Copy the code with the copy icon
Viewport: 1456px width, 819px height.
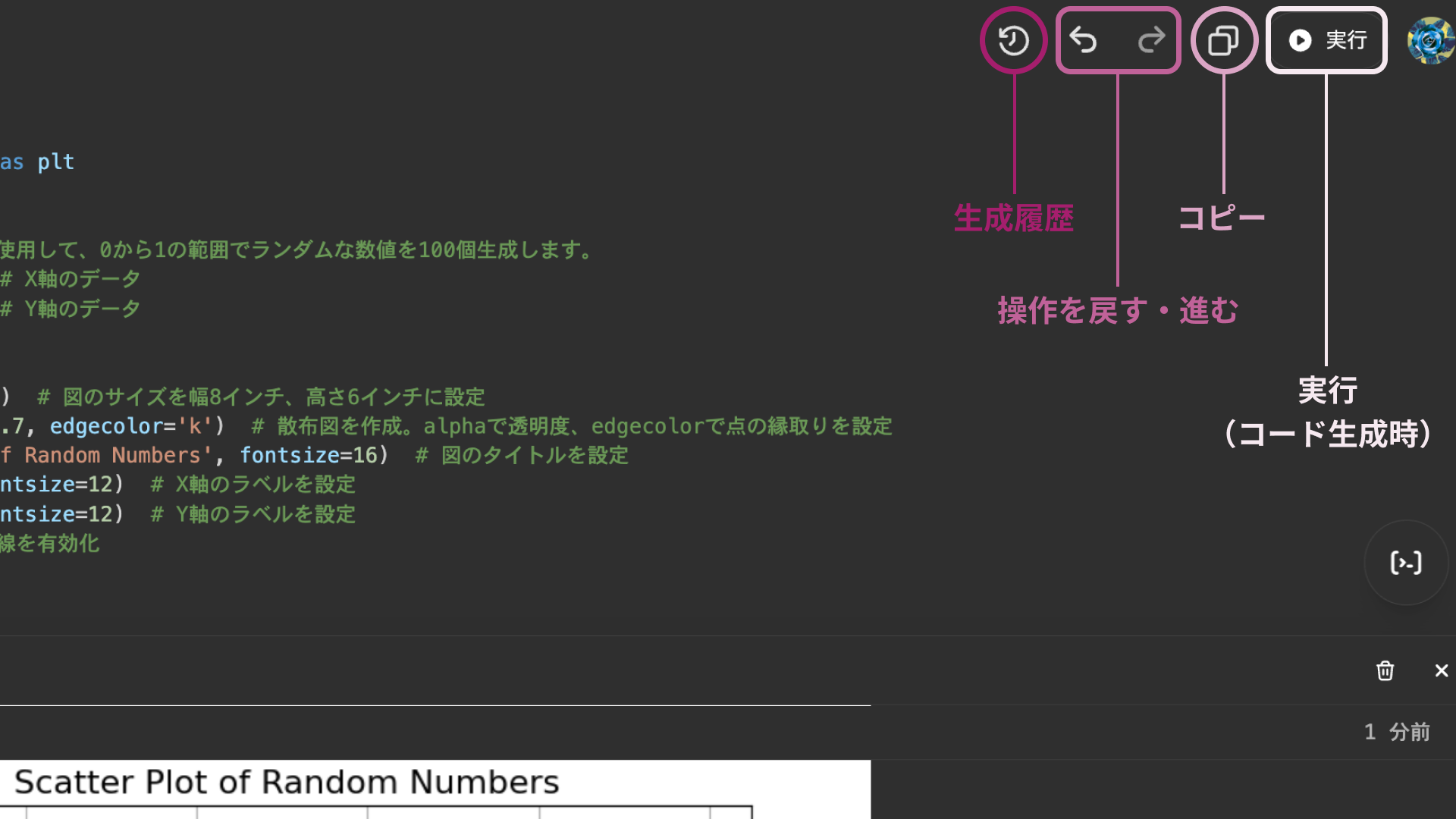[1223, 40]
